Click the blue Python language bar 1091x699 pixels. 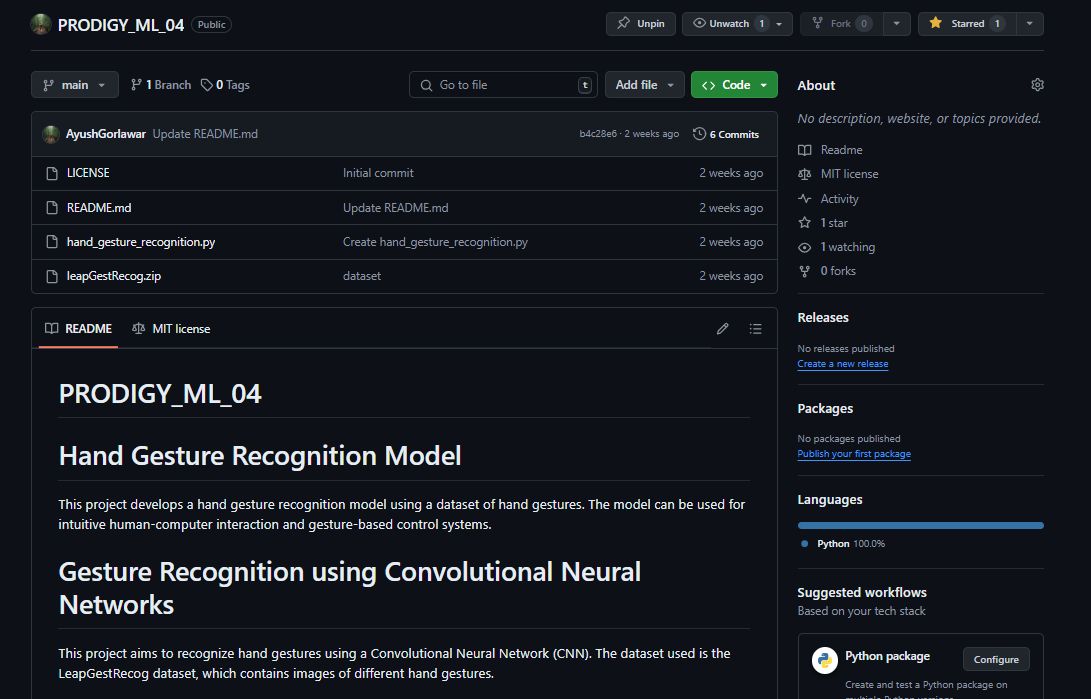920,525
